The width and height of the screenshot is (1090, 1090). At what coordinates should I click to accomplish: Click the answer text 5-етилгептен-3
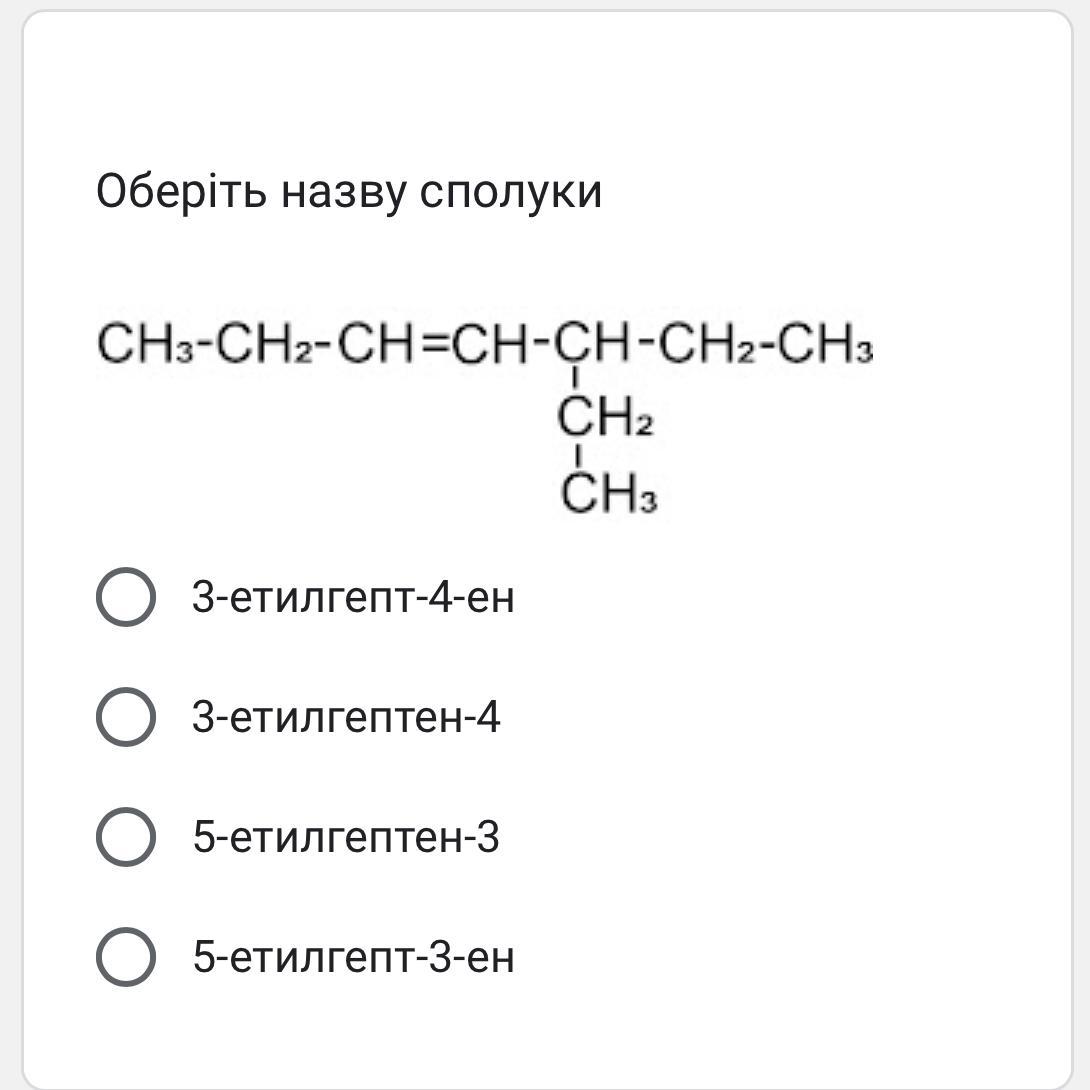click(346, 836)
